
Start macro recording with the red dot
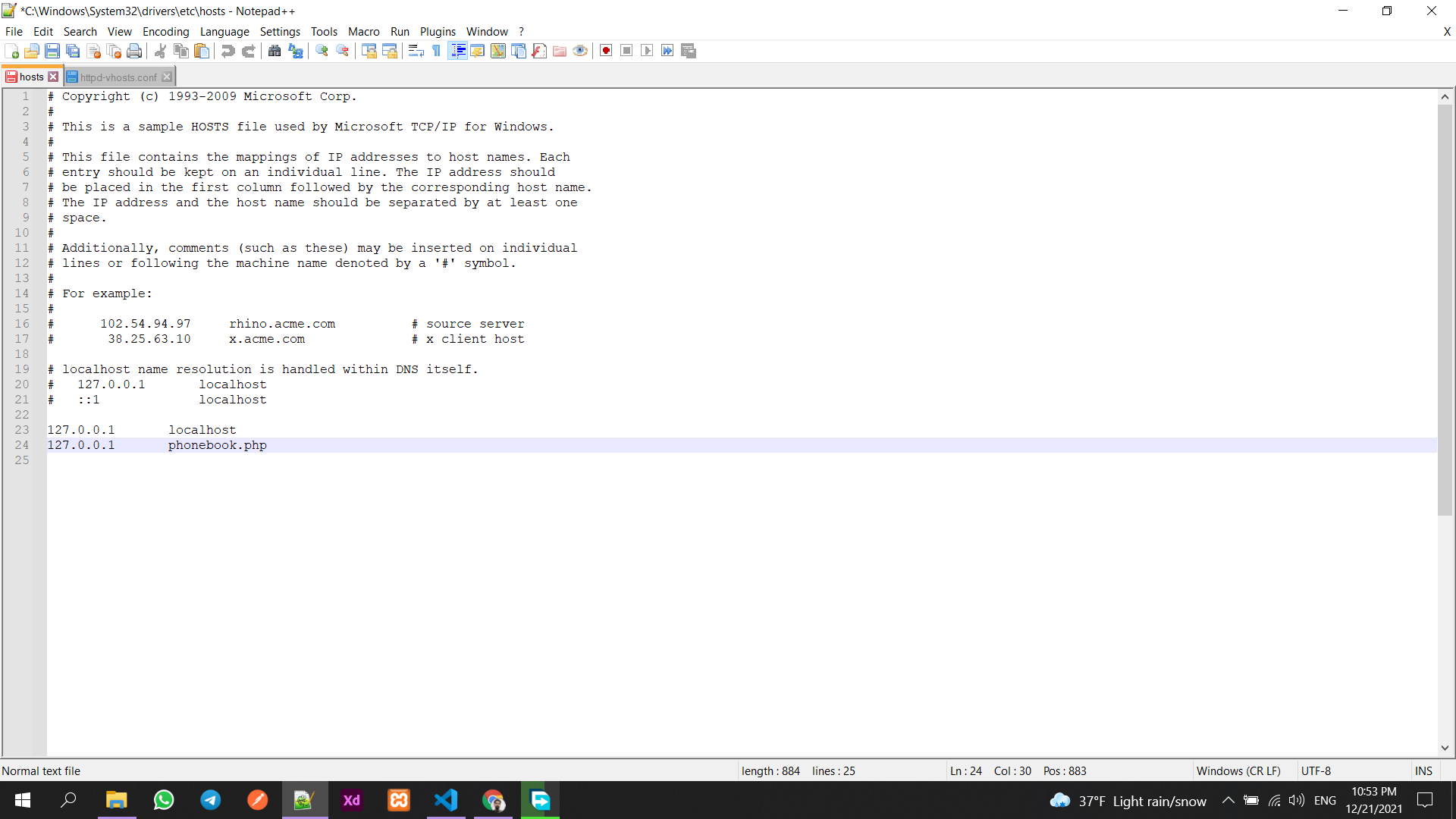point(606,51)
